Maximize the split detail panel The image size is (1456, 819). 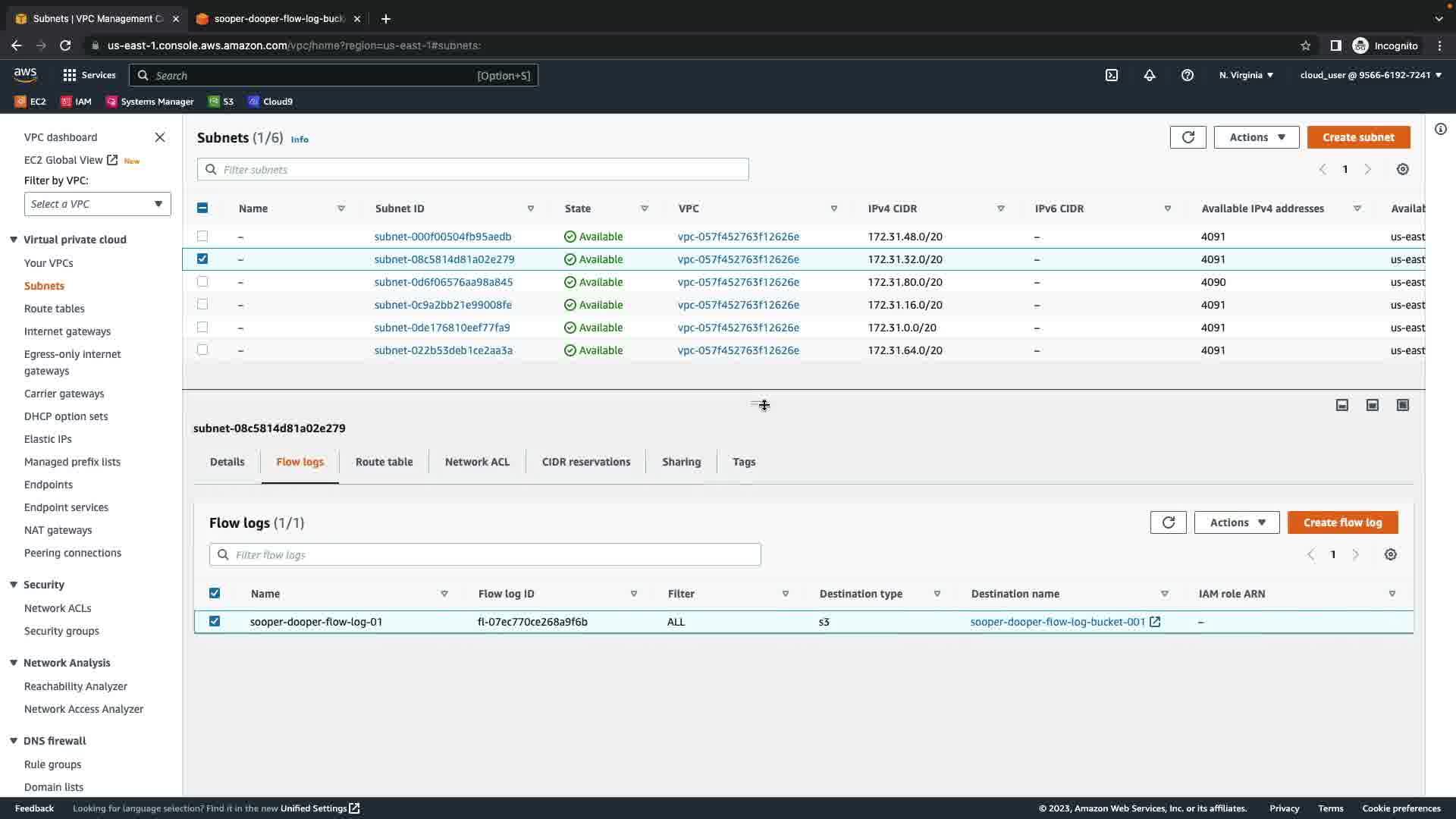click(x=1403, y=405)
